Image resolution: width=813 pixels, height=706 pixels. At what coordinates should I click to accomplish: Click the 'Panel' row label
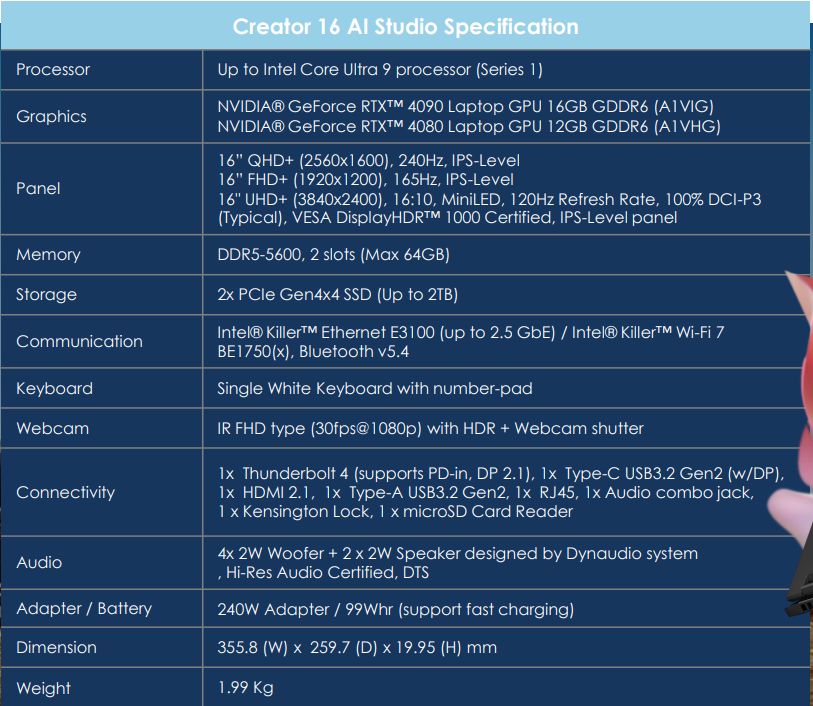click(38, 188)
